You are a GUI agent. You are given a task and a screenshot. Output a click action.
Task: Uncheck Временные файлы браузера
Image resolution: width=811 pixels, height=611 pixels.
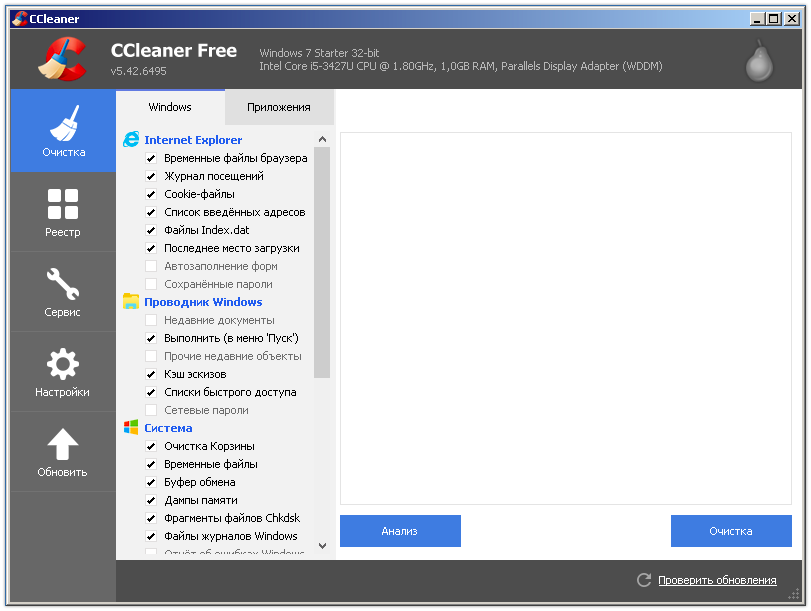(151, 158)
